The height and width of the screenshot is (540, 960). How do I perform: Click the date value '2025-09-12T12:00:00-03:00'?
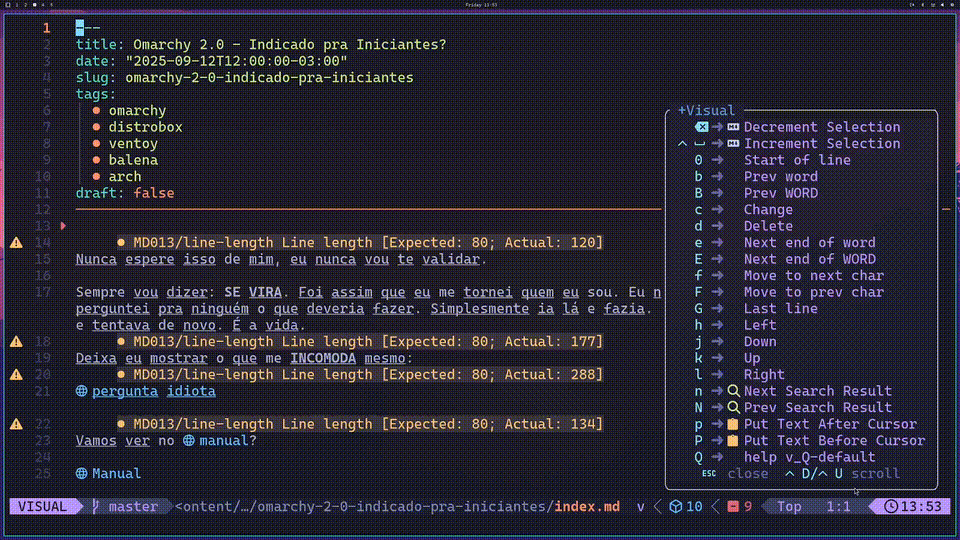(236, 61)
